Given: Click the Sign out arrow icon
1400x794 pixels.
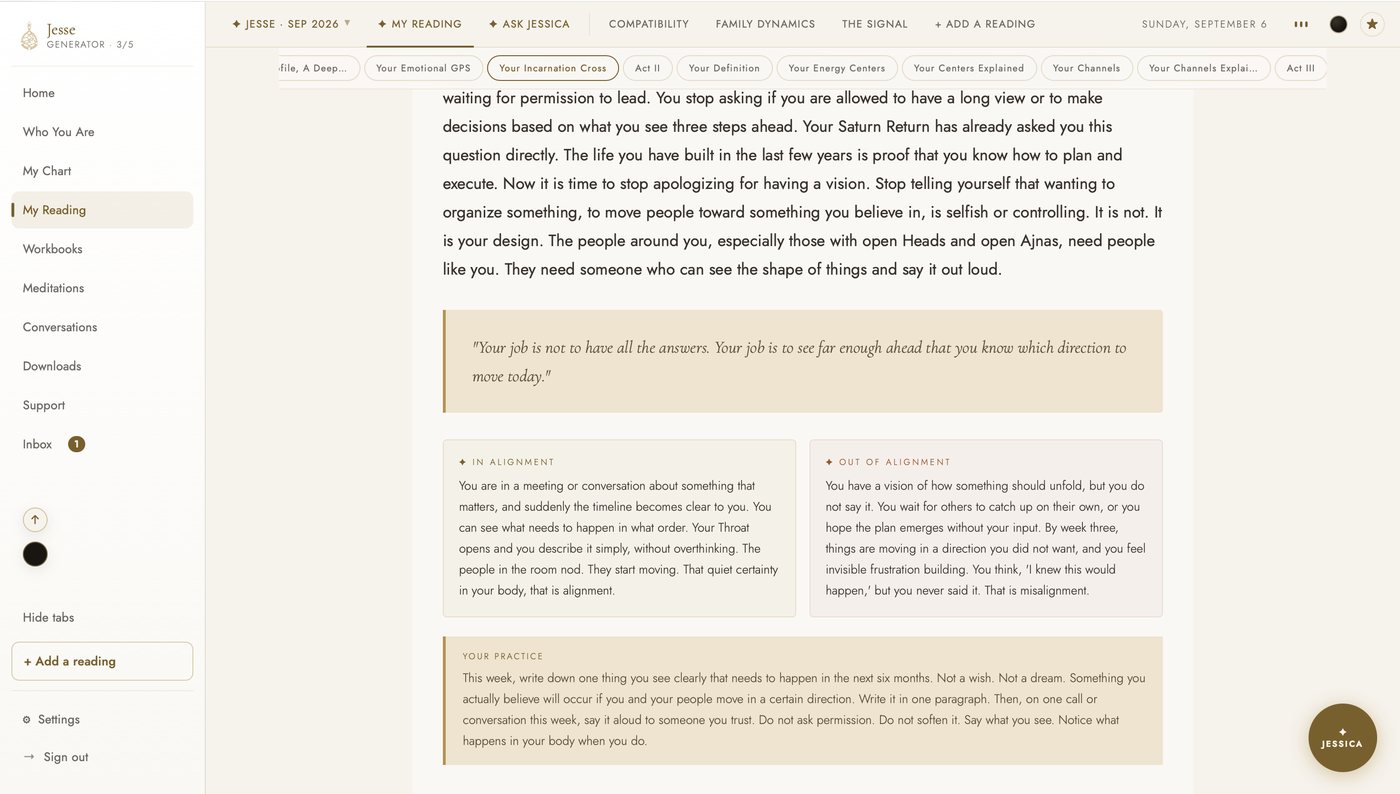Looking at the screenshot, I should pos(29,757).
